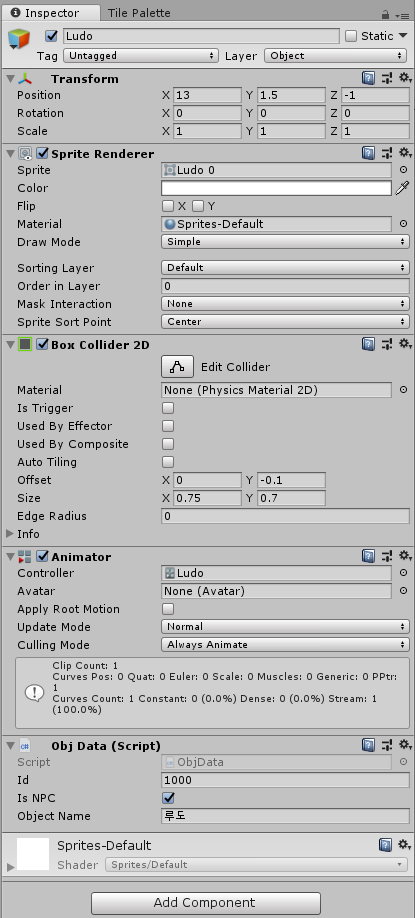Image resolution: width=415 pixels, height=918 pixels.
Task: Open the Update Mode dropdown
Action: 285,626
